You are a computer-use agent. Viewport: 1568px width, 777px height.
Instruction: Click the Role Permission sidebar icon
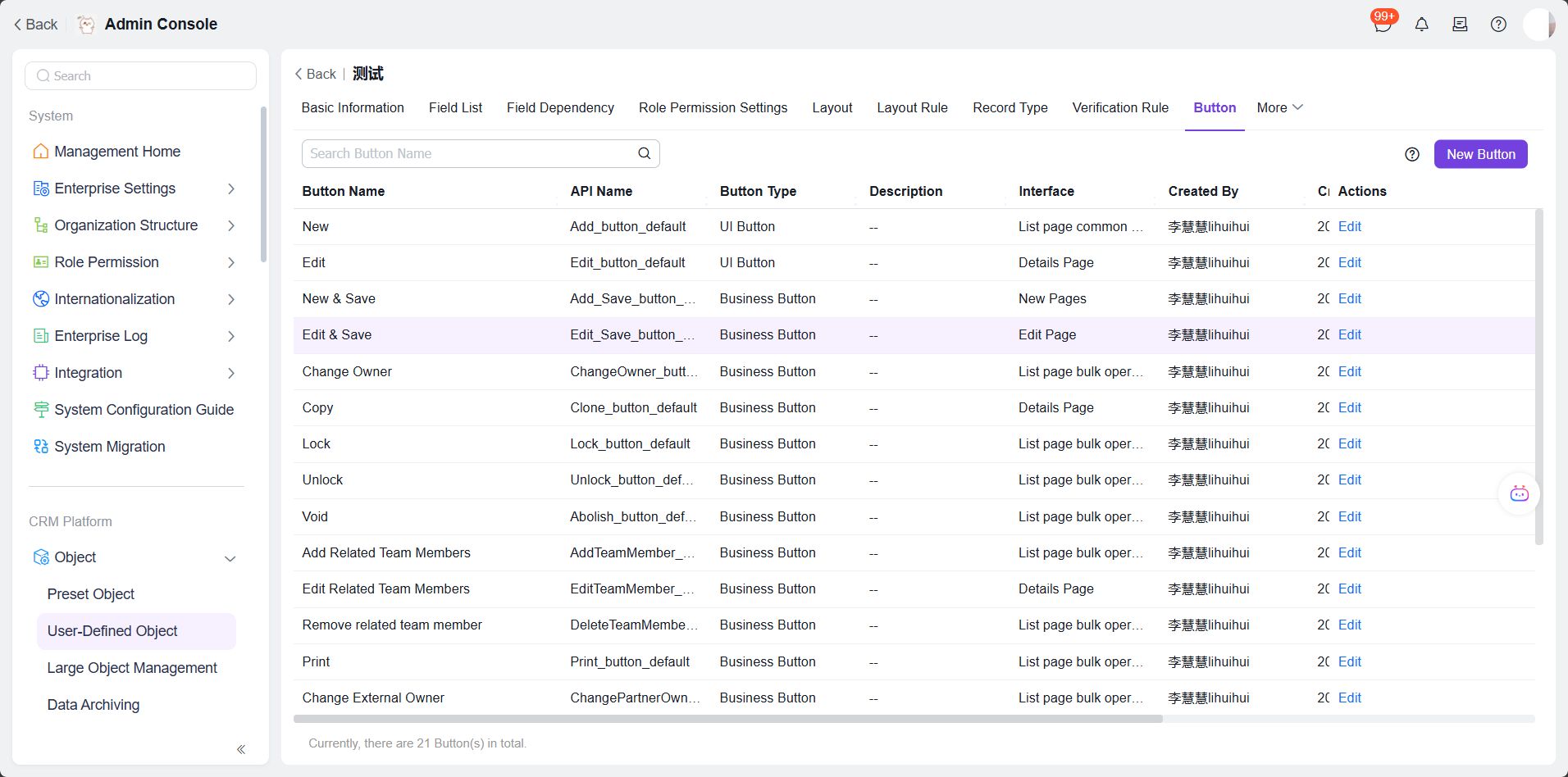(41, 262)
